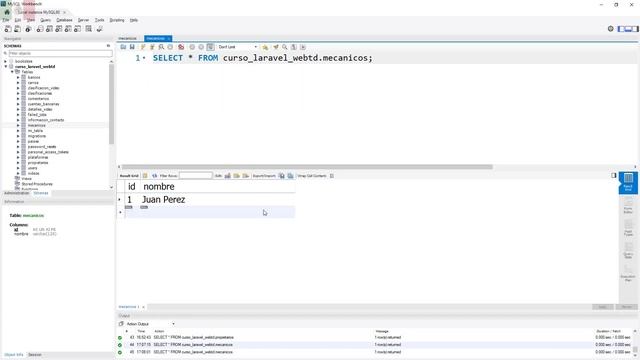The image size is (640, 360).
Task: Expand the bookstore schema
Action: (5, 61)
